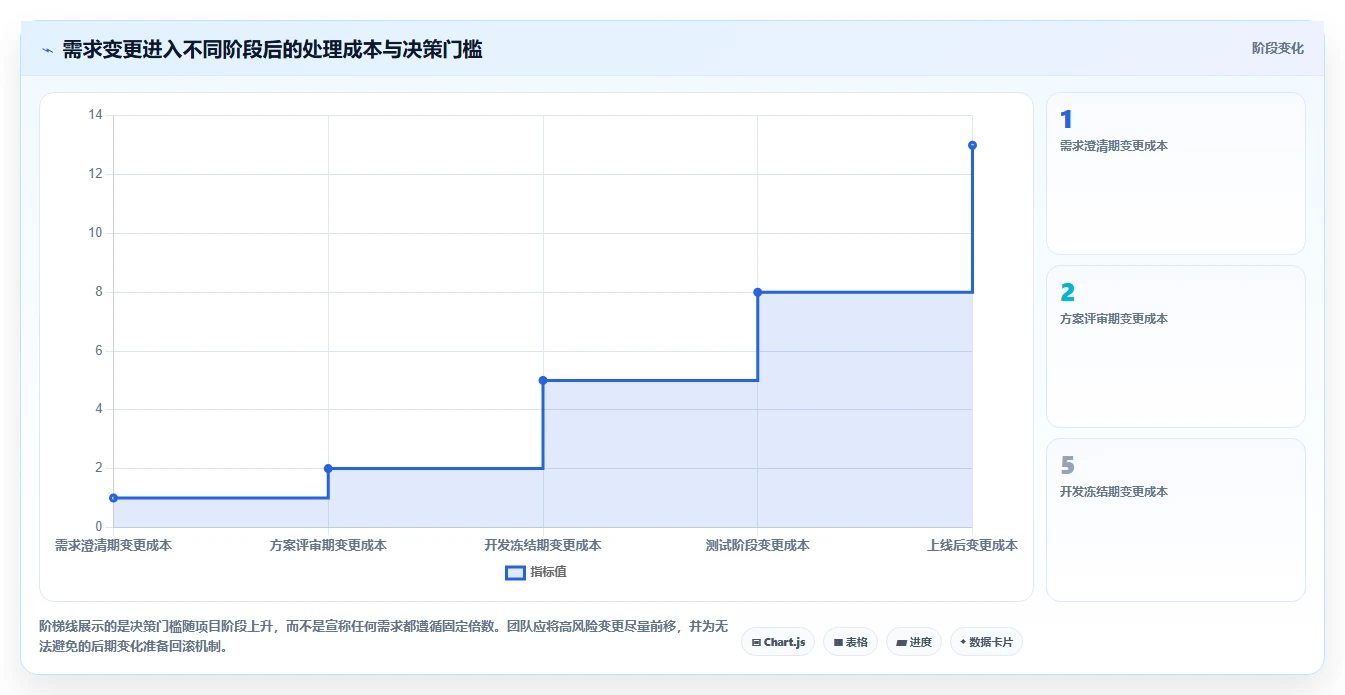This screenshot has width=1345, height=695.
Task: Select the 表格 tag
Action: click(850, 642)
